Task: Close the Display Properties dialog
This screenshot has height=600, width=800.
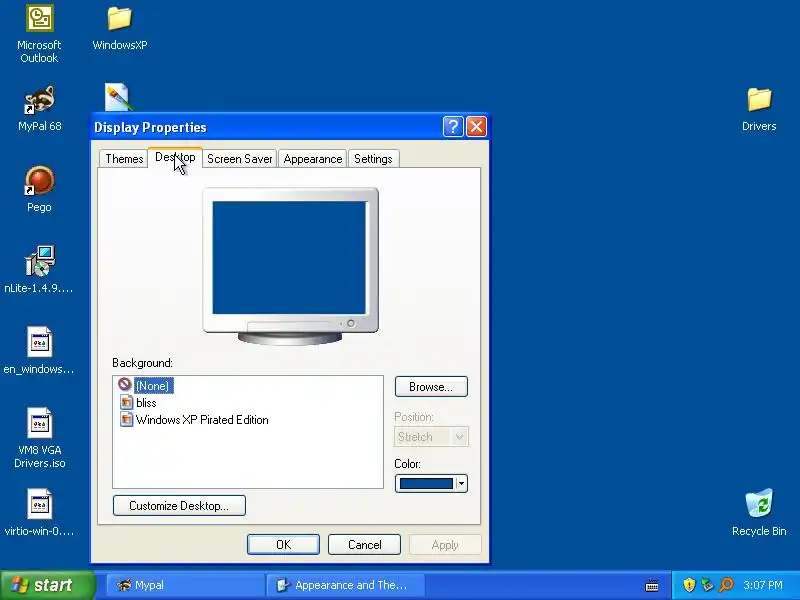Action: (x=477, y=127)
